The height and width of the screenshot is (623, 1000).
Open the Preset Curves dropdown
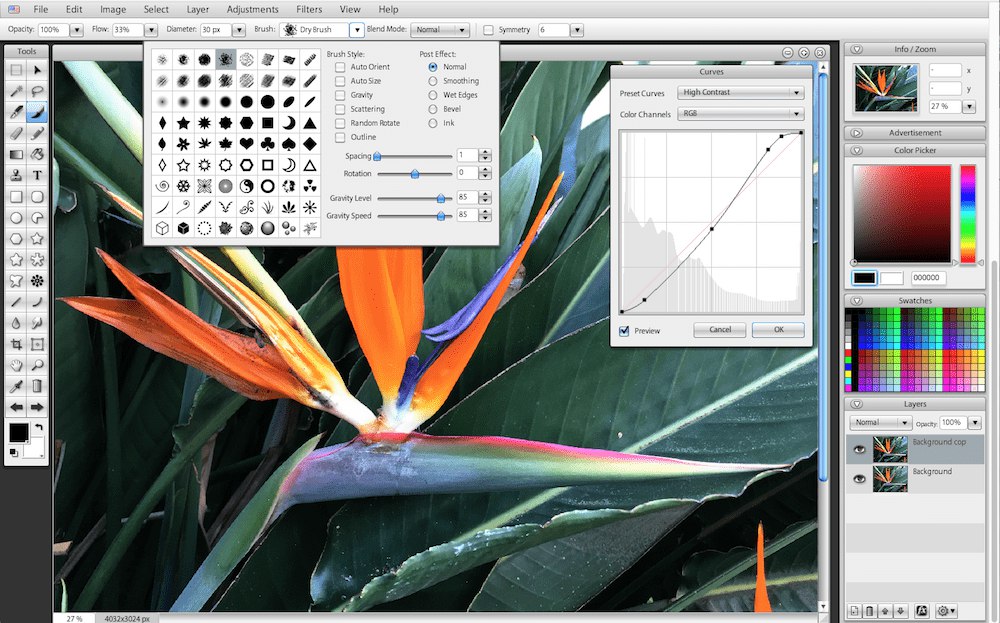pyautogui.click(x=740, y=92)
